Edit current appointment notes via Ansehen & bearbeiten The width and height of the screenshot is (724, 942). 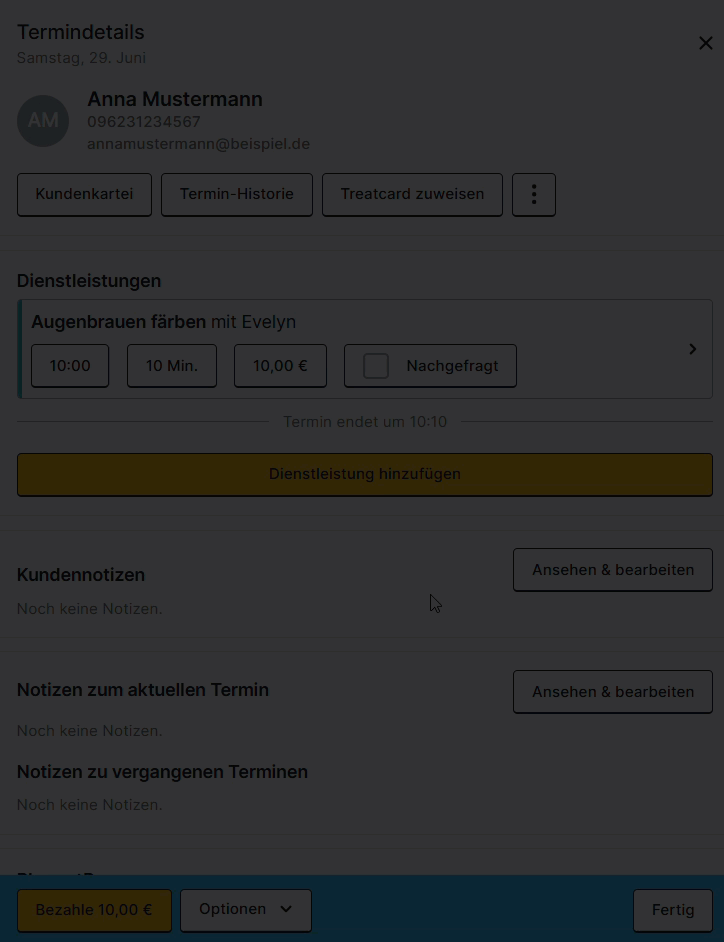point(613,692)
